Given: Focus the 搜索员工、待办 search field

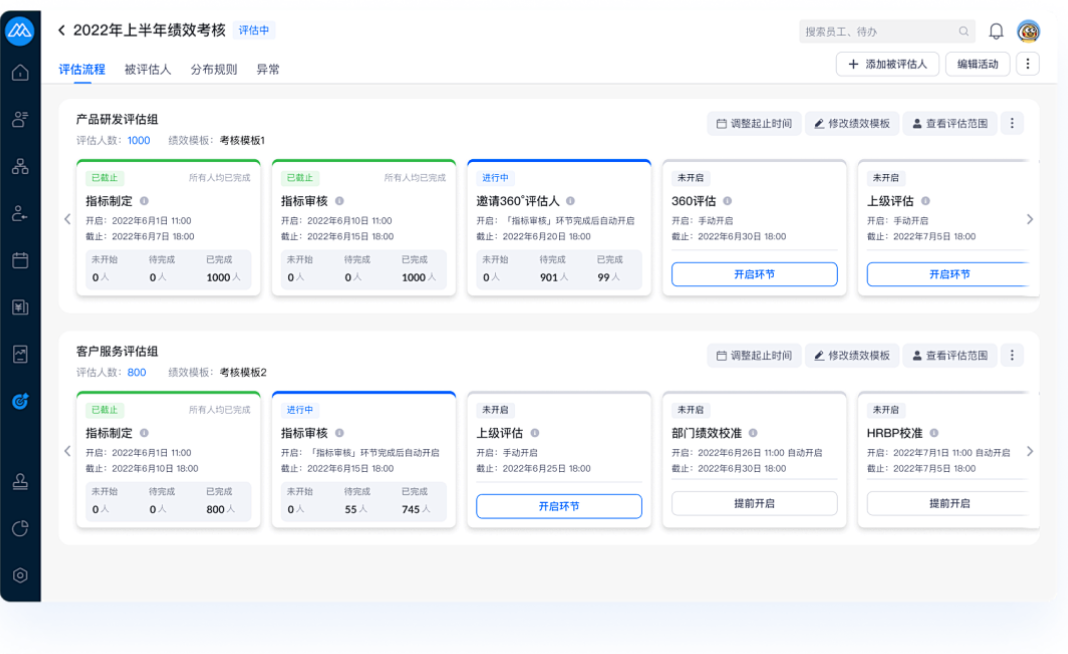Looking at the screenshot, I should coord(887,31).
